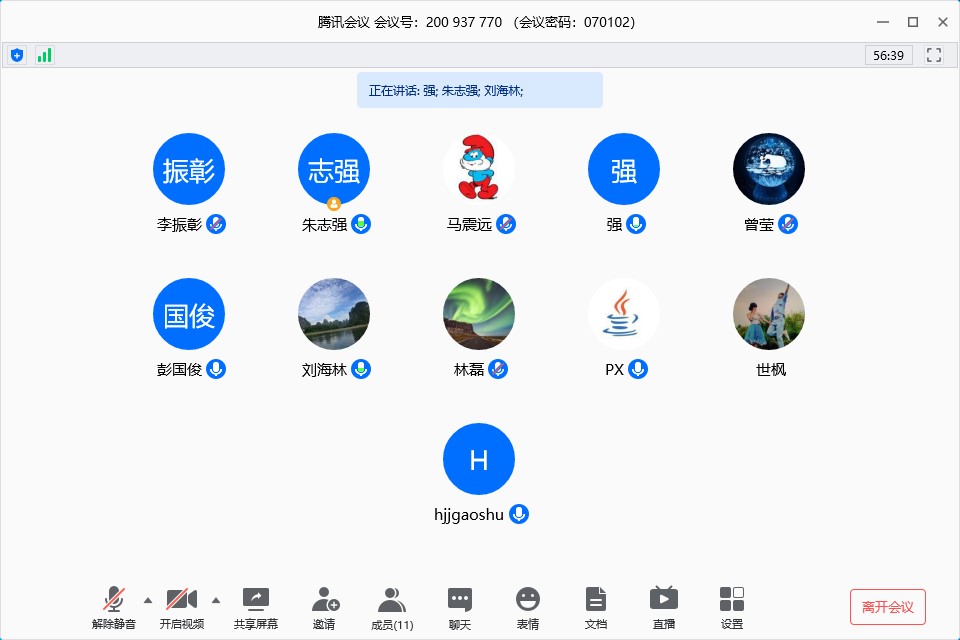960x640 pixels.
Task: Open the emoji reactions
Action: pyautogui.click(x=527, y=607)
